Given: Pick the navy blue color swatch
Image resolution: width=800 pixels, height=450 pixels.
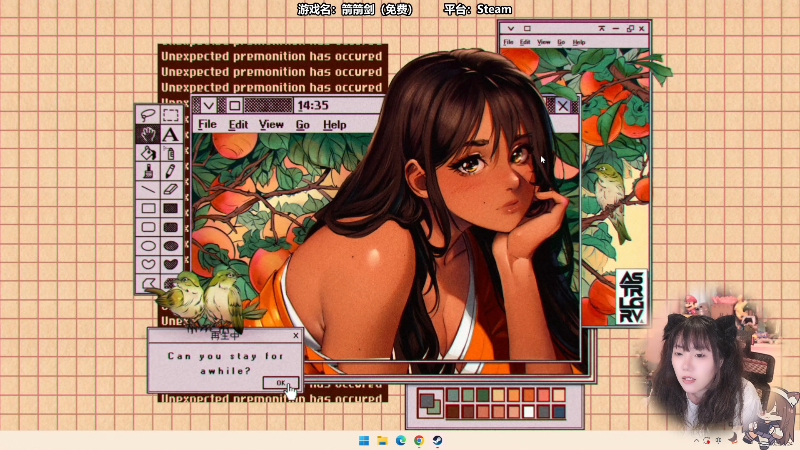Looking at the screenshot, I should [x=559, y=411].
